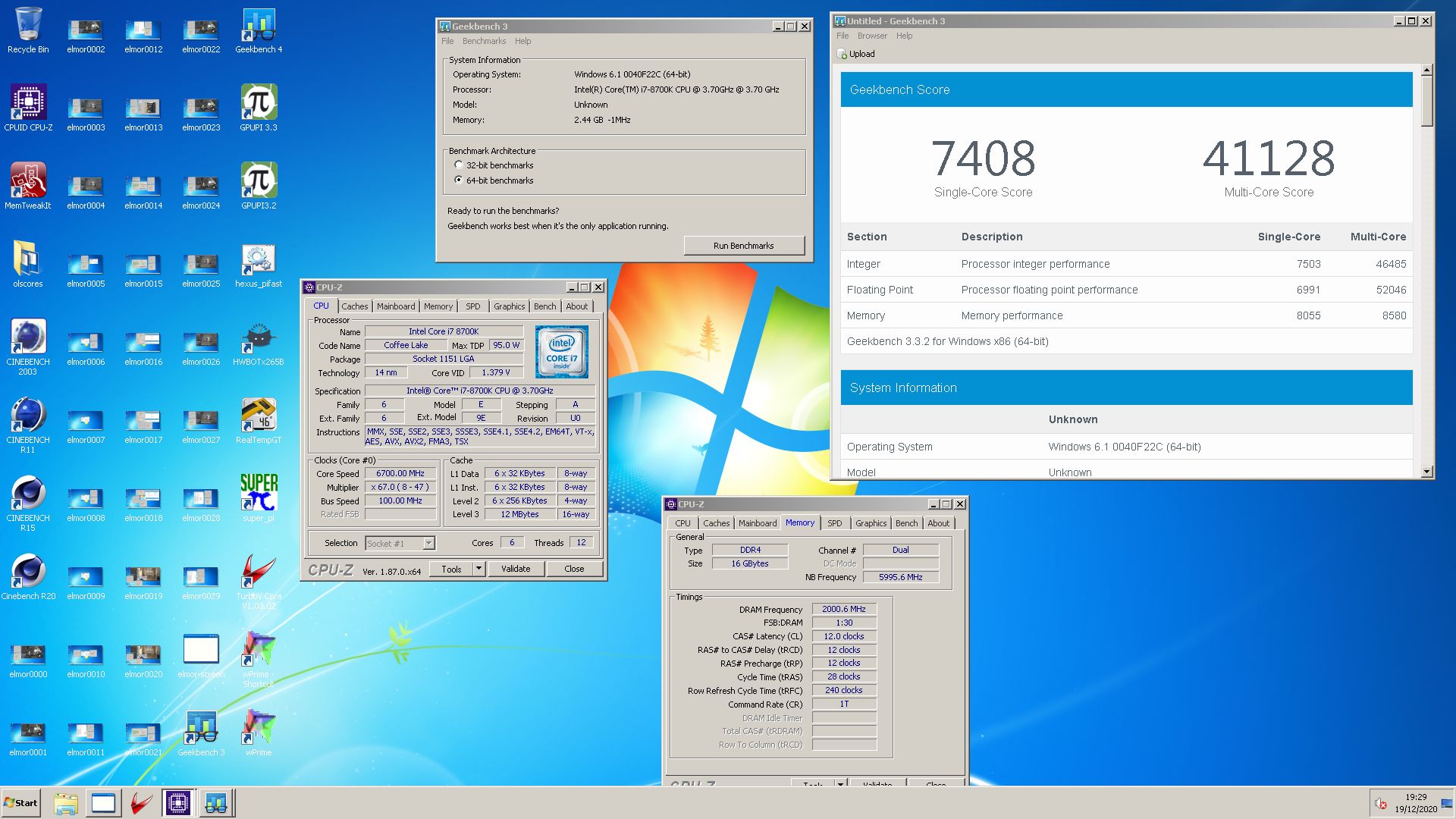
Task: Switch to Graphics tab in lower CPU-Z
Action: (x=871, y=523)
